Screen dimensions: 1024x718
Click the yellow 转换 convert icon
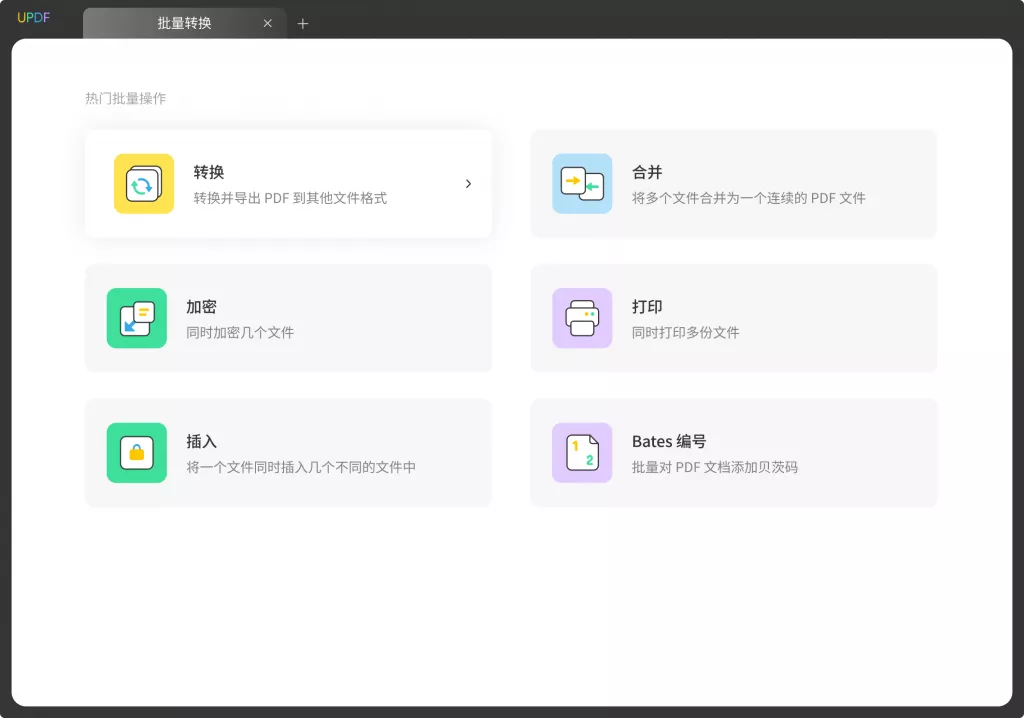click(x=144, y=184)
